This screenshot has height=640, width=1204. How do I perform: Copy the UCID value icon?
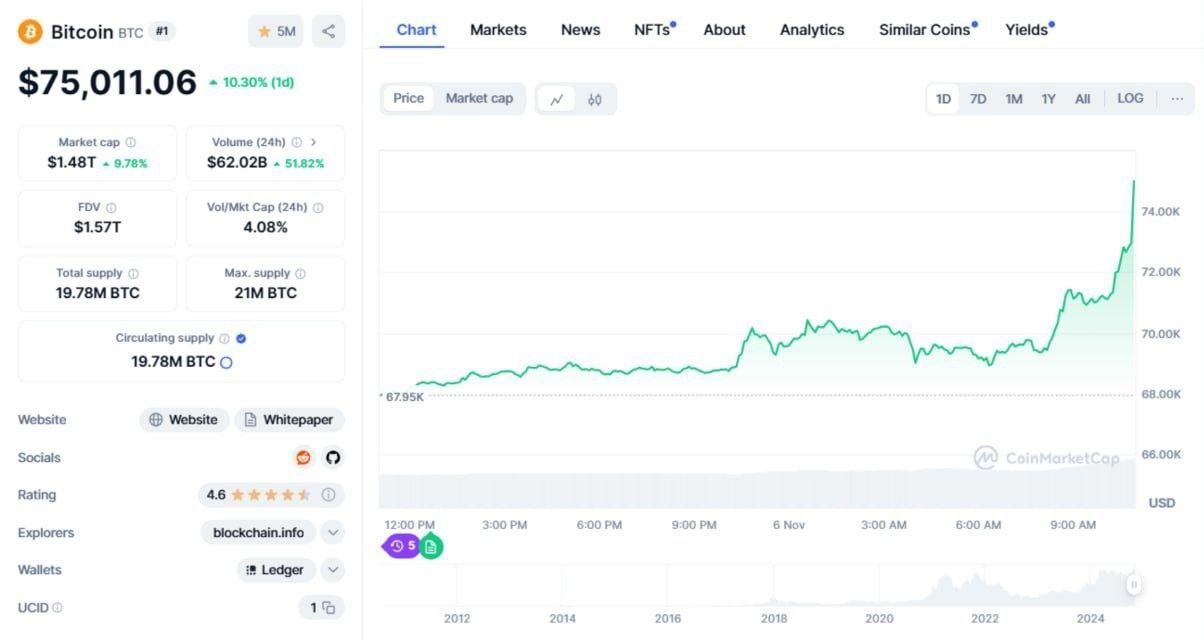coord(328,607)
